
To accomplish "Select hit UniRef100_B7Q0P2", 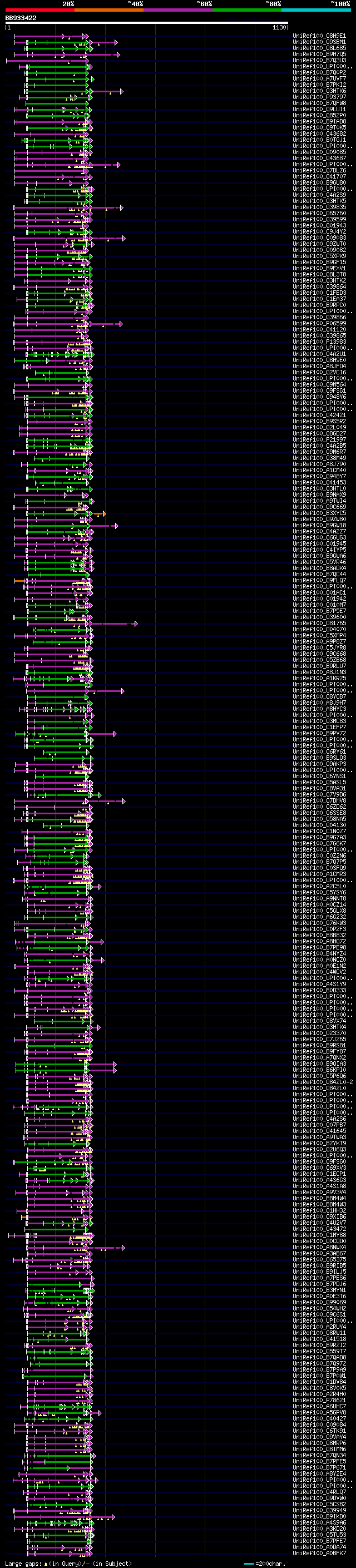I will (319, 72).
